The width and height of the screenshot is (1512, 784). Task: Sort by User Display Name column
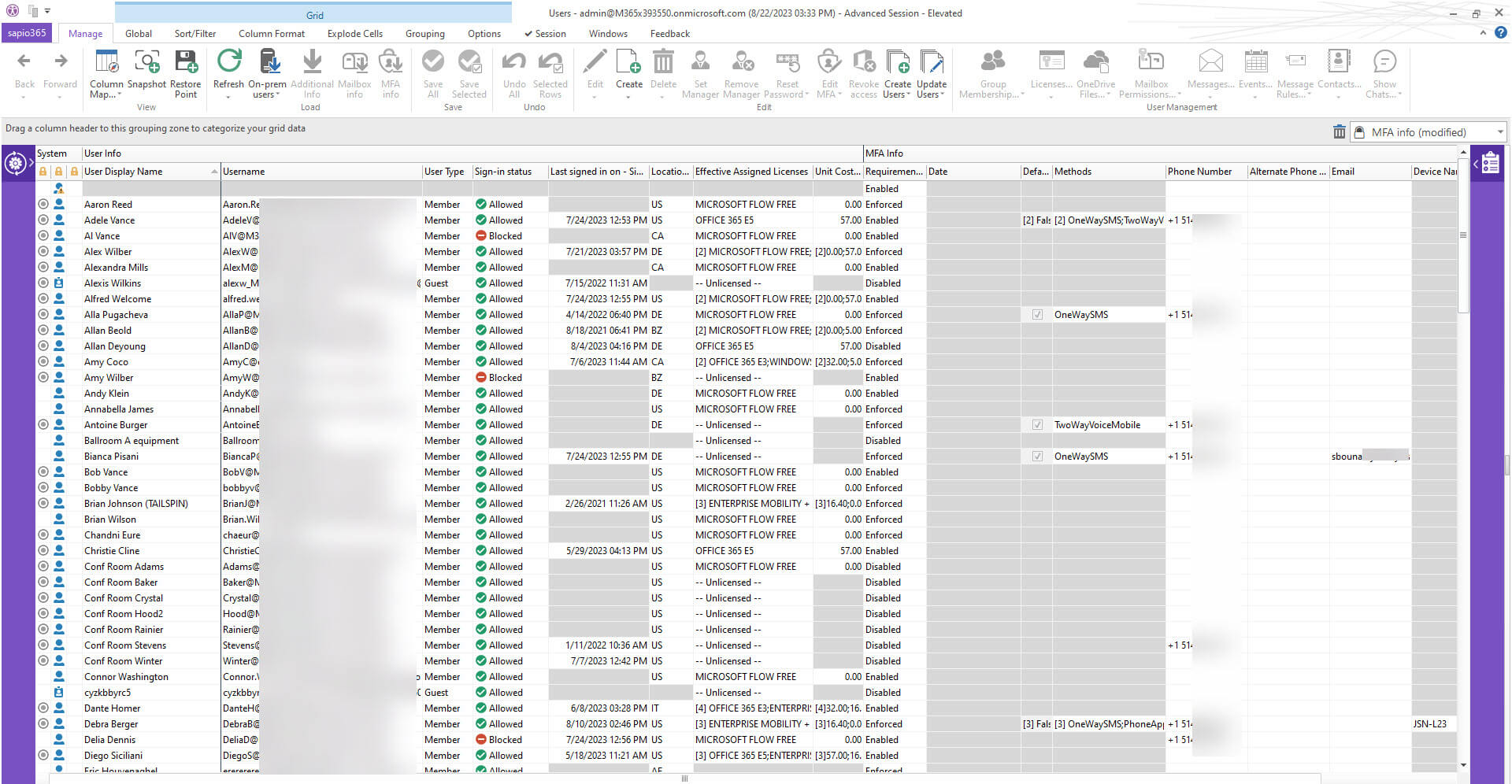pyautogui.click(x=150, y=172)
